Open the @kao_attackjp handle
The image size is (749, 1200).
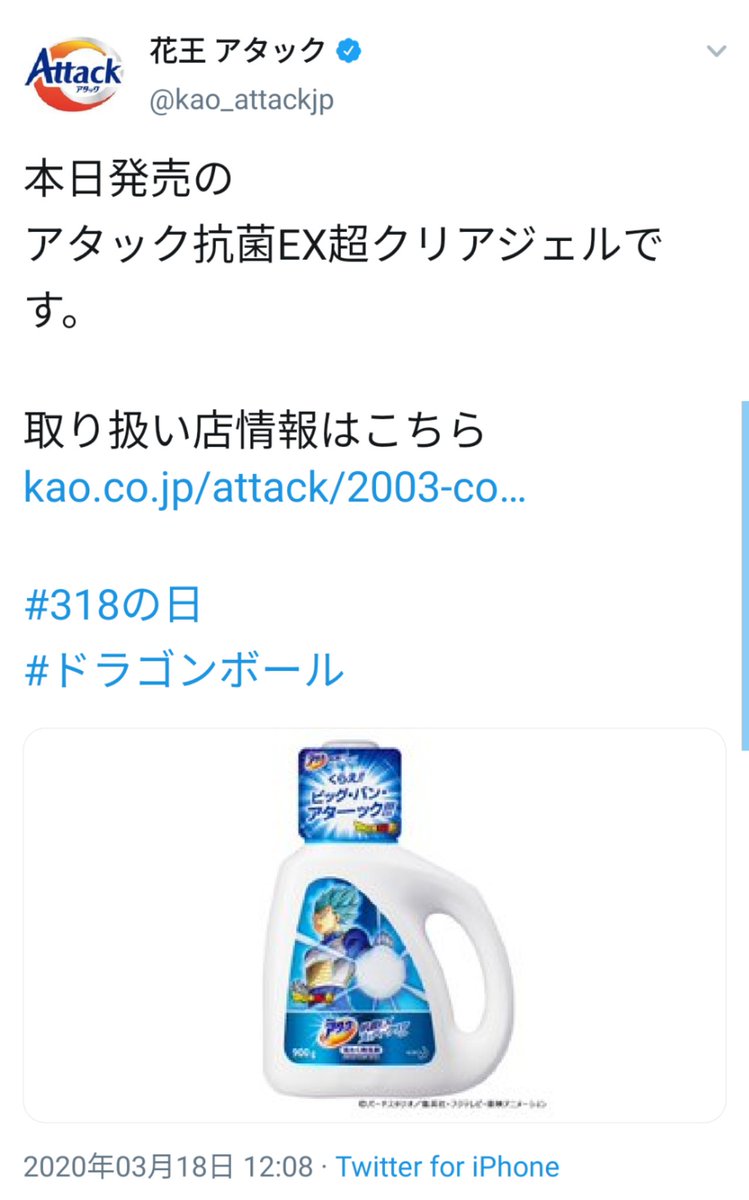pos(241,101)
